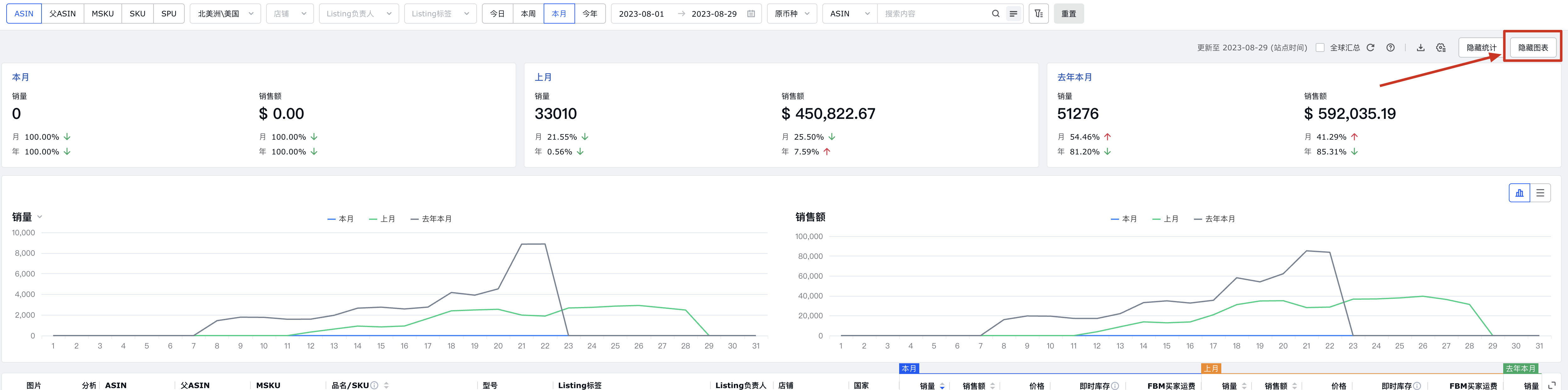Sort 本月 销售额 column arrows

pos(993,386)
